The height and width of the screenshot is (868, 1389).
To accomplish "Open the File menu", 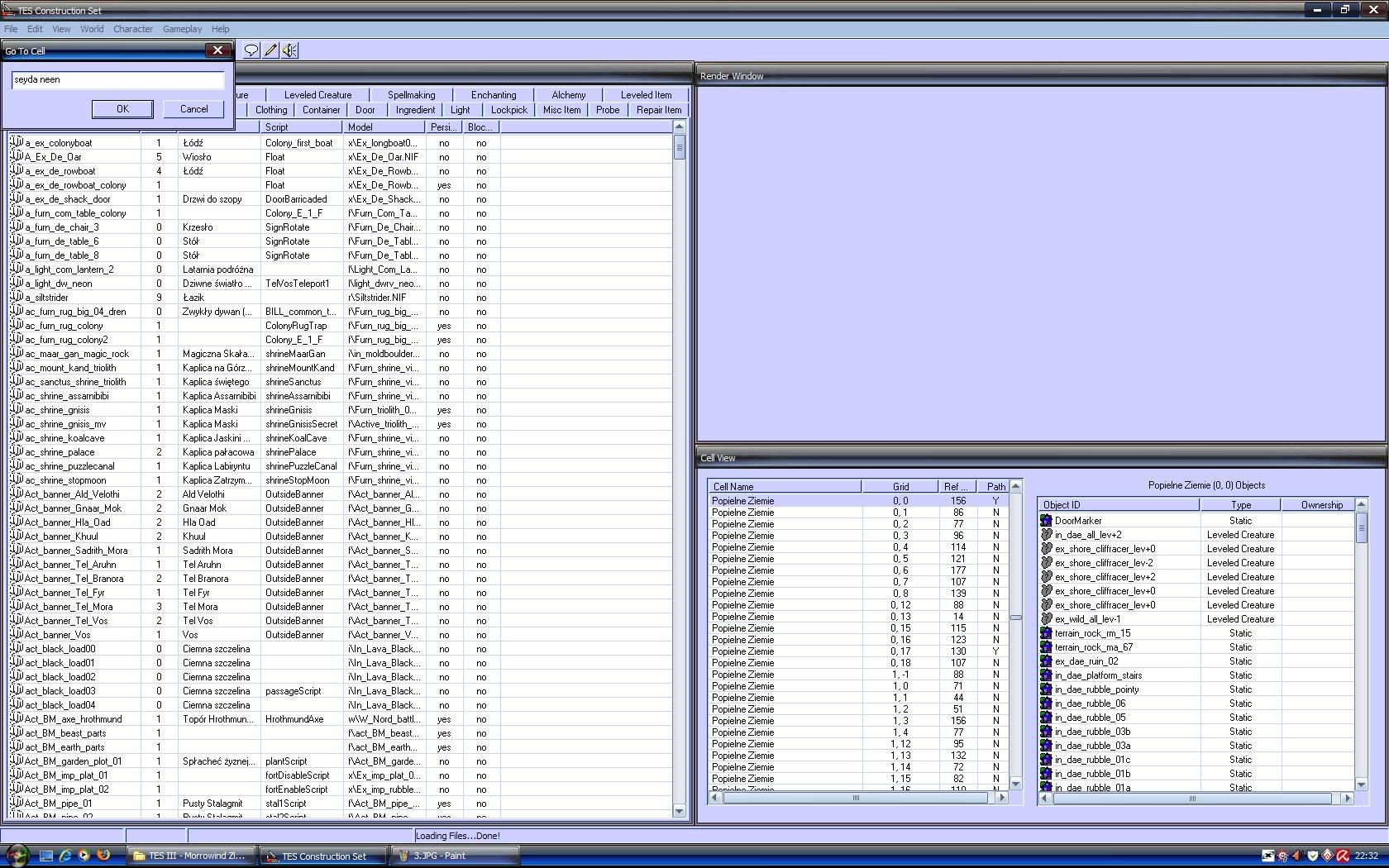I will 11,29.
